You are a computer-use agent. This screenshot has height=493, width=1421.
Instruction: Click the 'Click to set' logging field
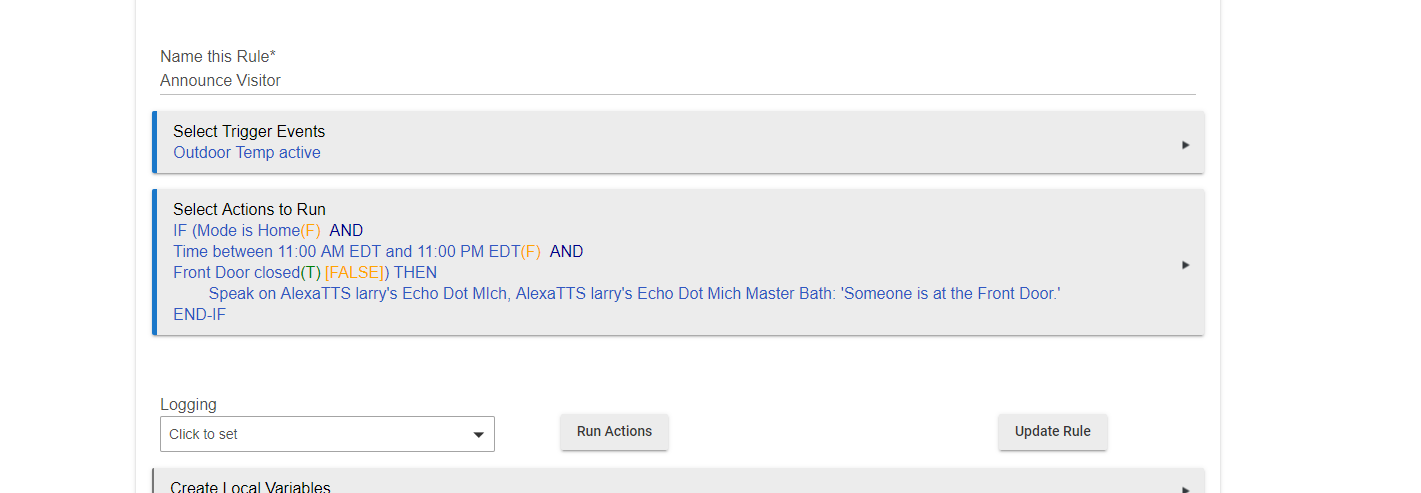click(x=327, y=434)
